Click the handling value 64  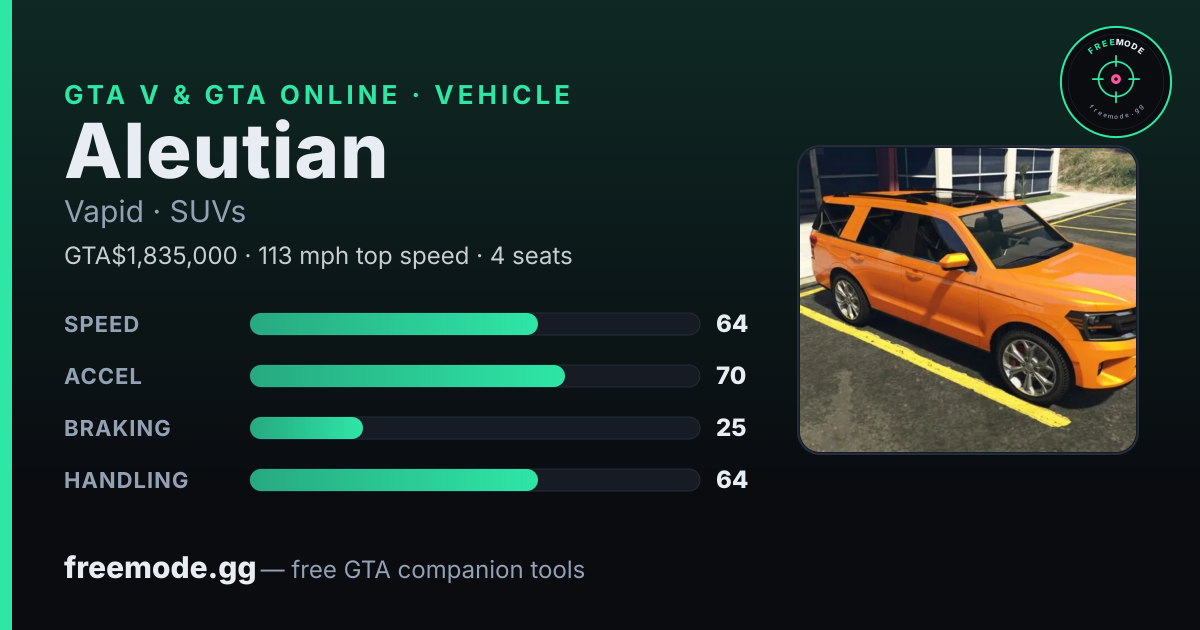[731, 480]
